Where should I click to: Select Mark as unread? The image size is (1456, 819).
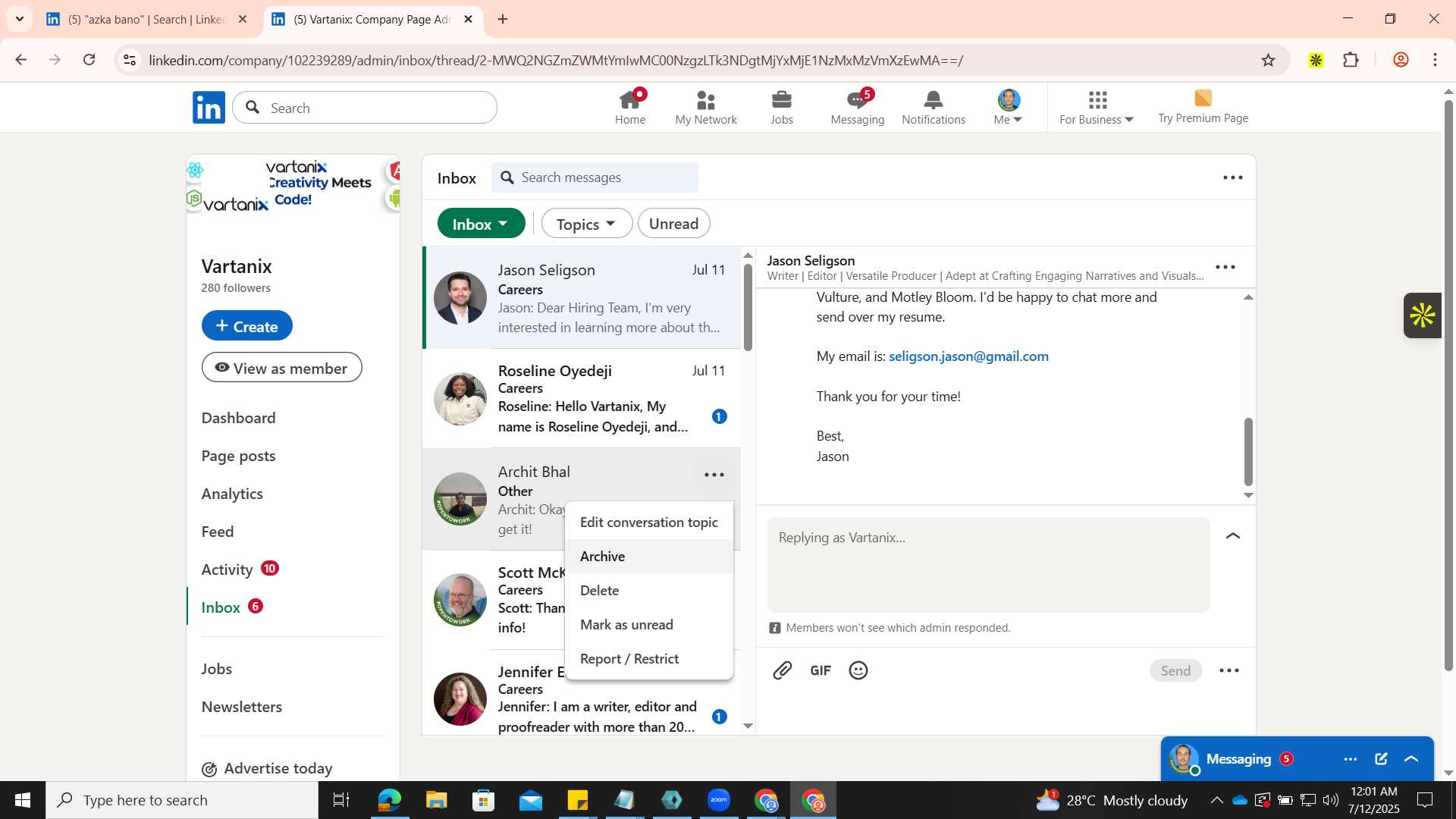point(649,625)
